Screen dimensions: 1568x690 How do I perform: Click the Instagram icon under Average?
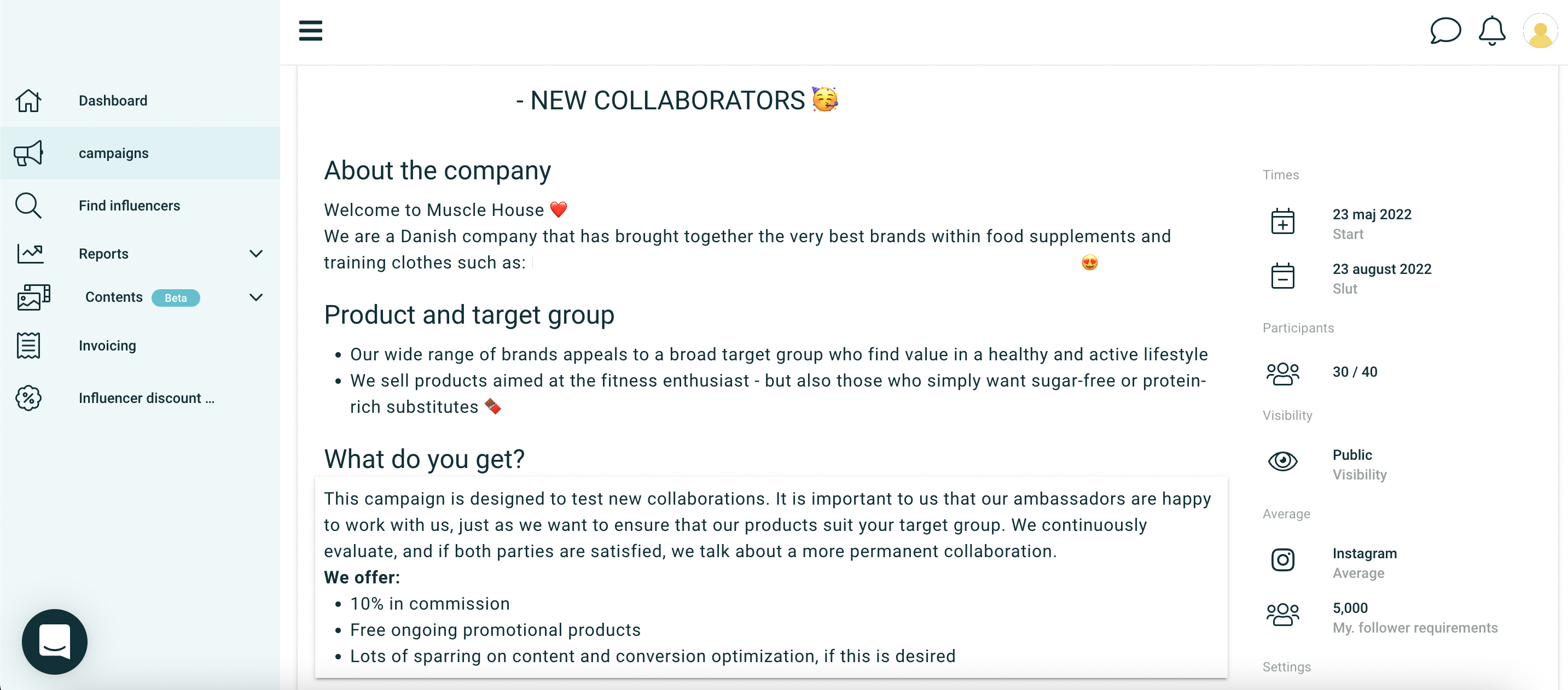tap(1282, 560)
